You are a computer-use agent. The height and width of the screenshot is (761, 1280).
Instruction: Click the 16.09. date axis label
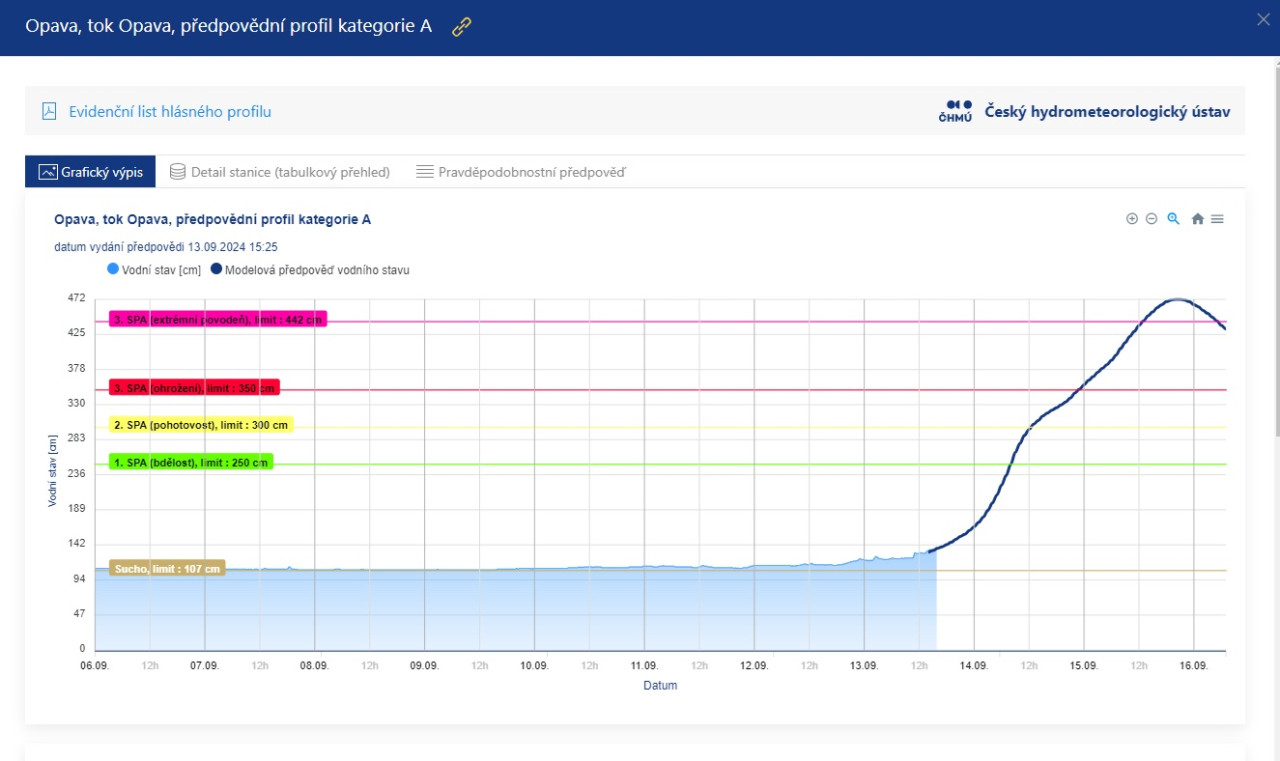click(x=1193, y=666)
